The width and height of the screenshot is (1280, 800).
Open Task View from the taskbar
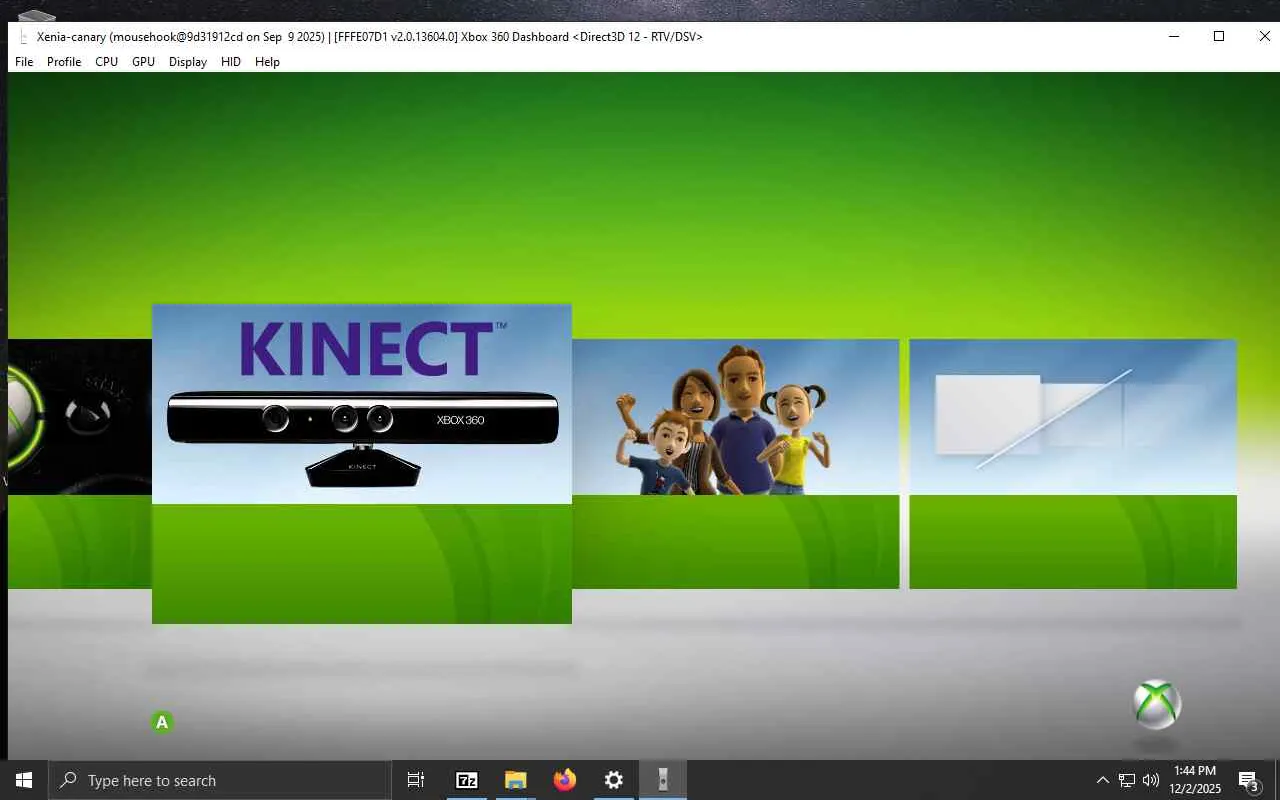click(416, 780)
